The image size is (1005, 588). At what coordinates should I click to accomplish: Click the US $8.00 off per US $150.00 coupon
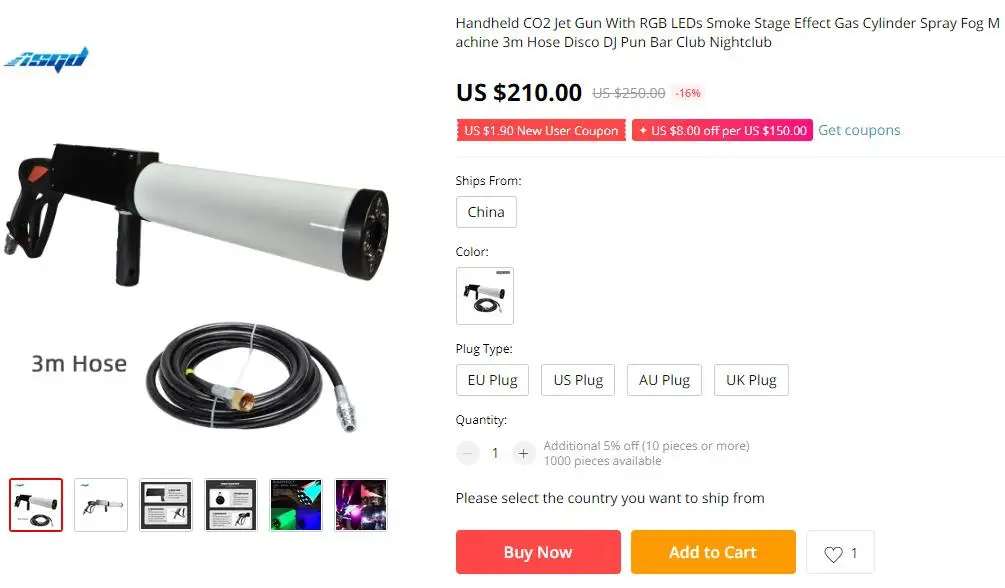tap(722, 130)
